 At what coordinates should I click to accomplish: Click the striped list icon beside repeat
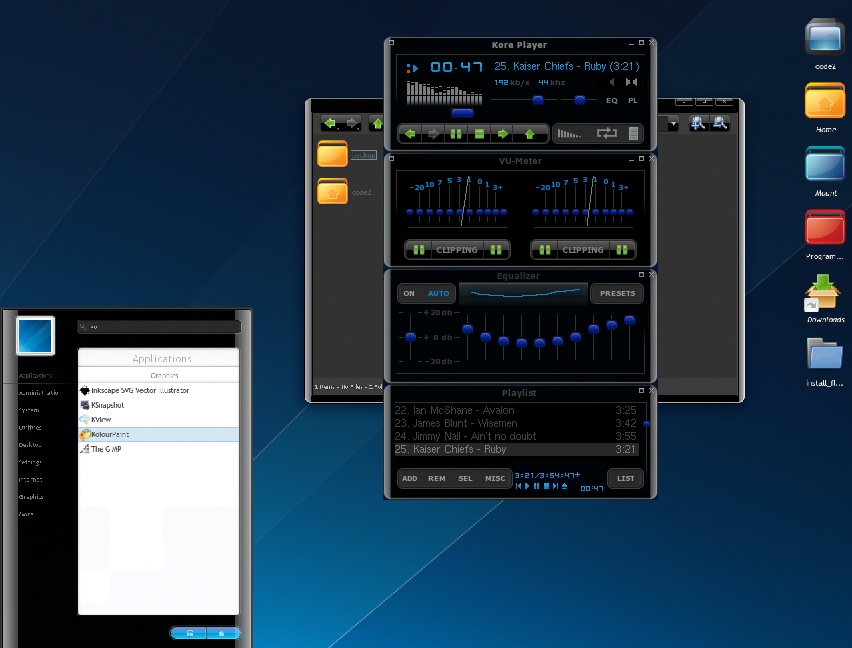[634, 134]
